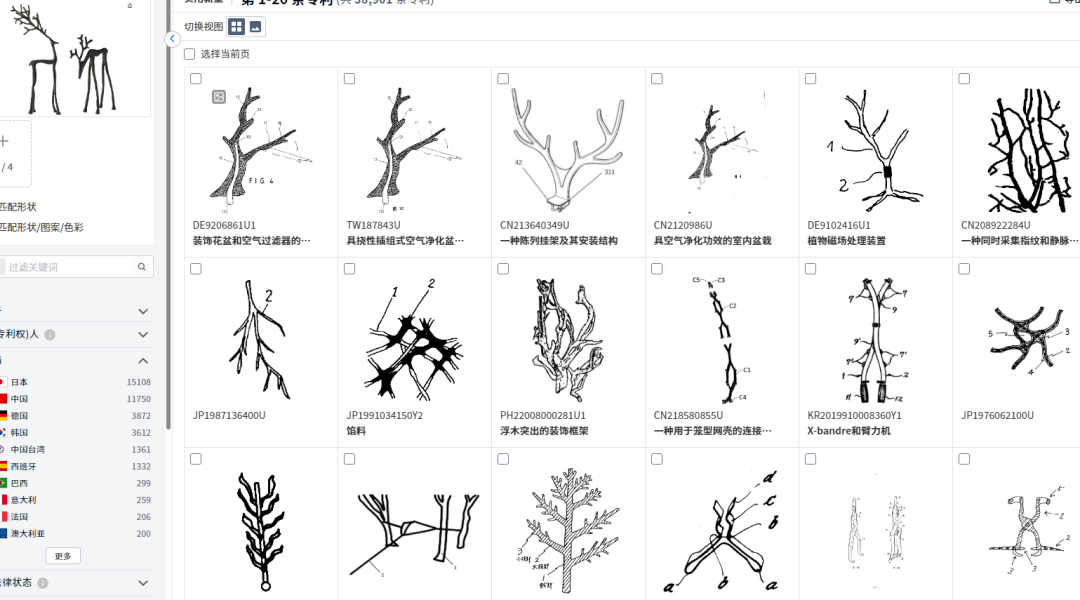Click the search magnifier in keyword filter
The image size is (1080, 600).
click(141, 267)
